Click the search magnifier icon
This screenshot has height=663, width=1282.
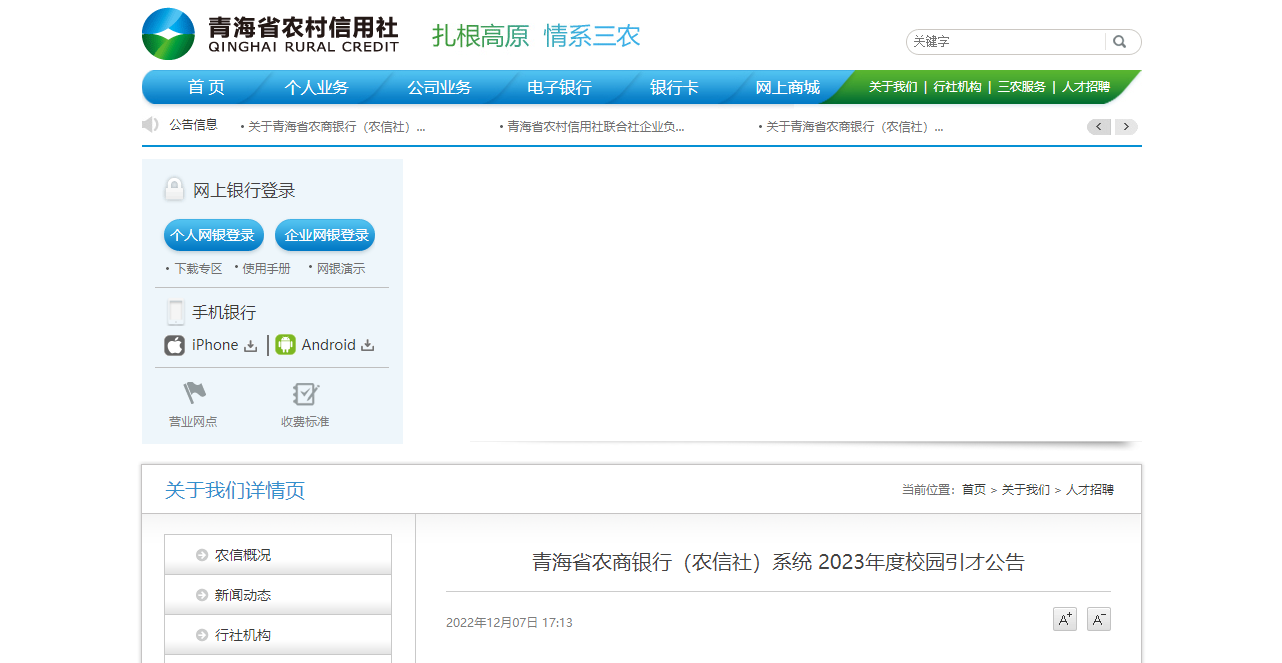(x=1120, y=42)
